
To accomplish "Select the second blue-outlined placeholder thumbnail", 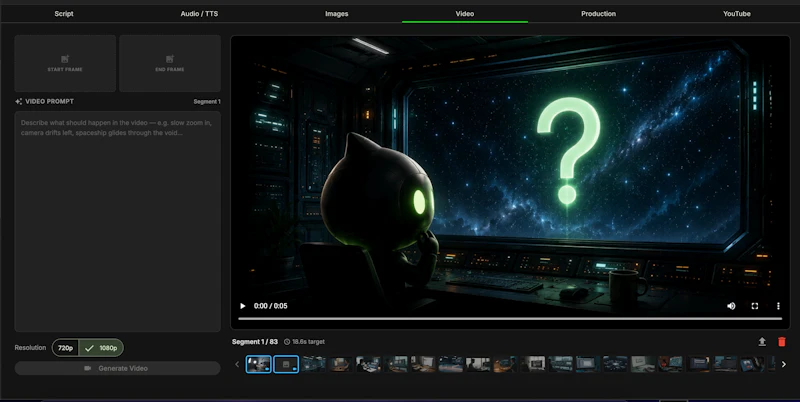I will point(286,364).
